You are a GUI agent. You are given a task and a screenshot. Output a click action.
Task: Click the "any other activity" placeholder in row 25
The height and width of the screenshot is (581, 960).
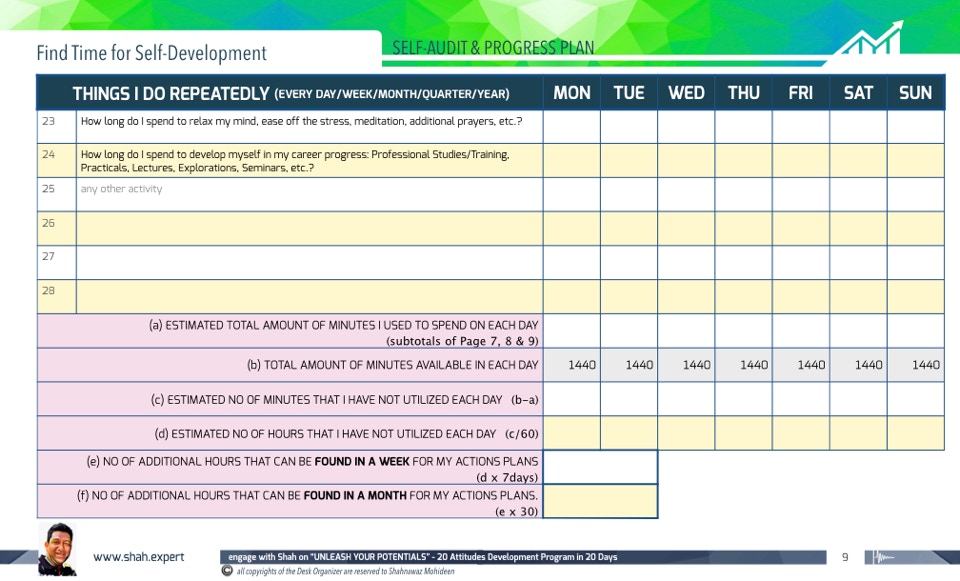[x=121, y=189]
